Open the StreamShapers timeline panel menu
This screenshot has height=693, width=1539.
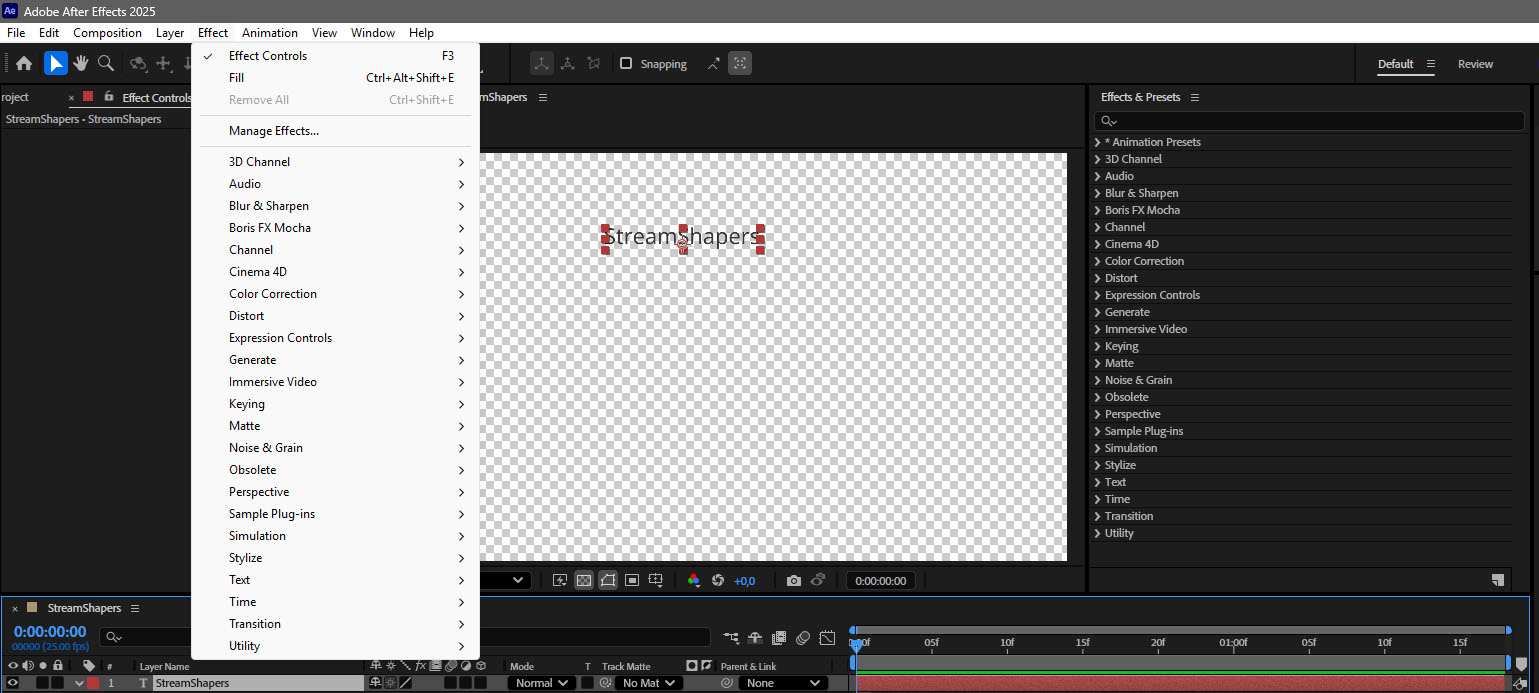135,608
